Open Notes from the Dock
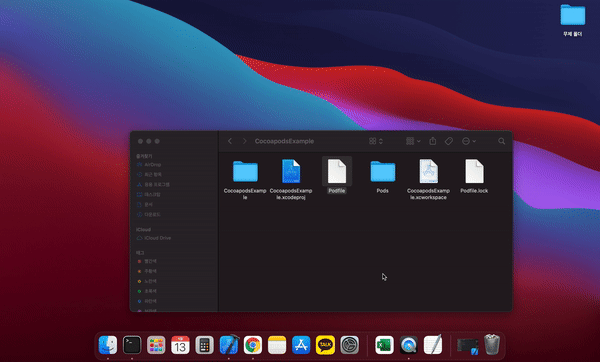The height and width of the screenshot is (362, 600). (277, 345)
